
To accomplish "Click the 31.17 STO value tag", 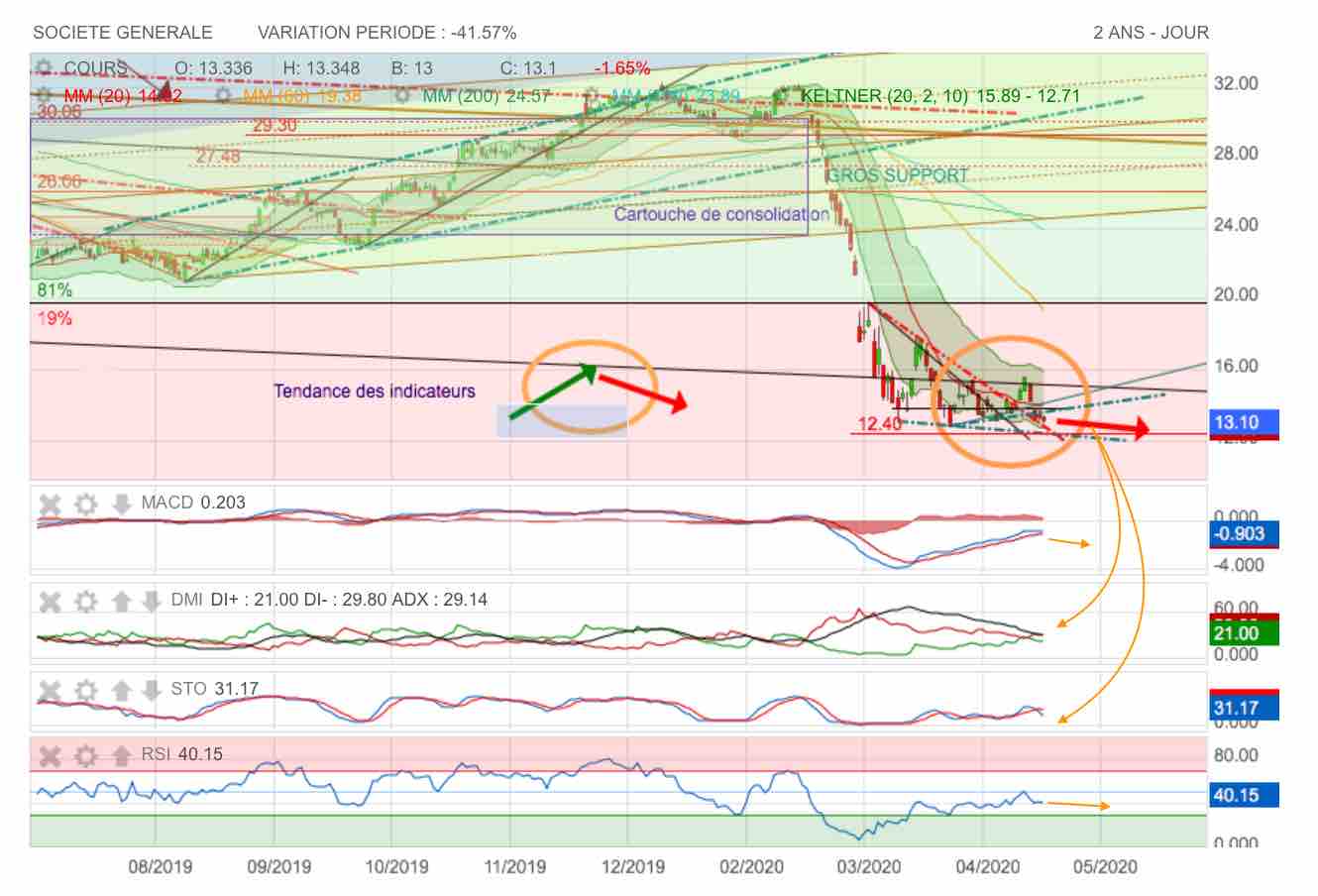I will click(1244, 708).
